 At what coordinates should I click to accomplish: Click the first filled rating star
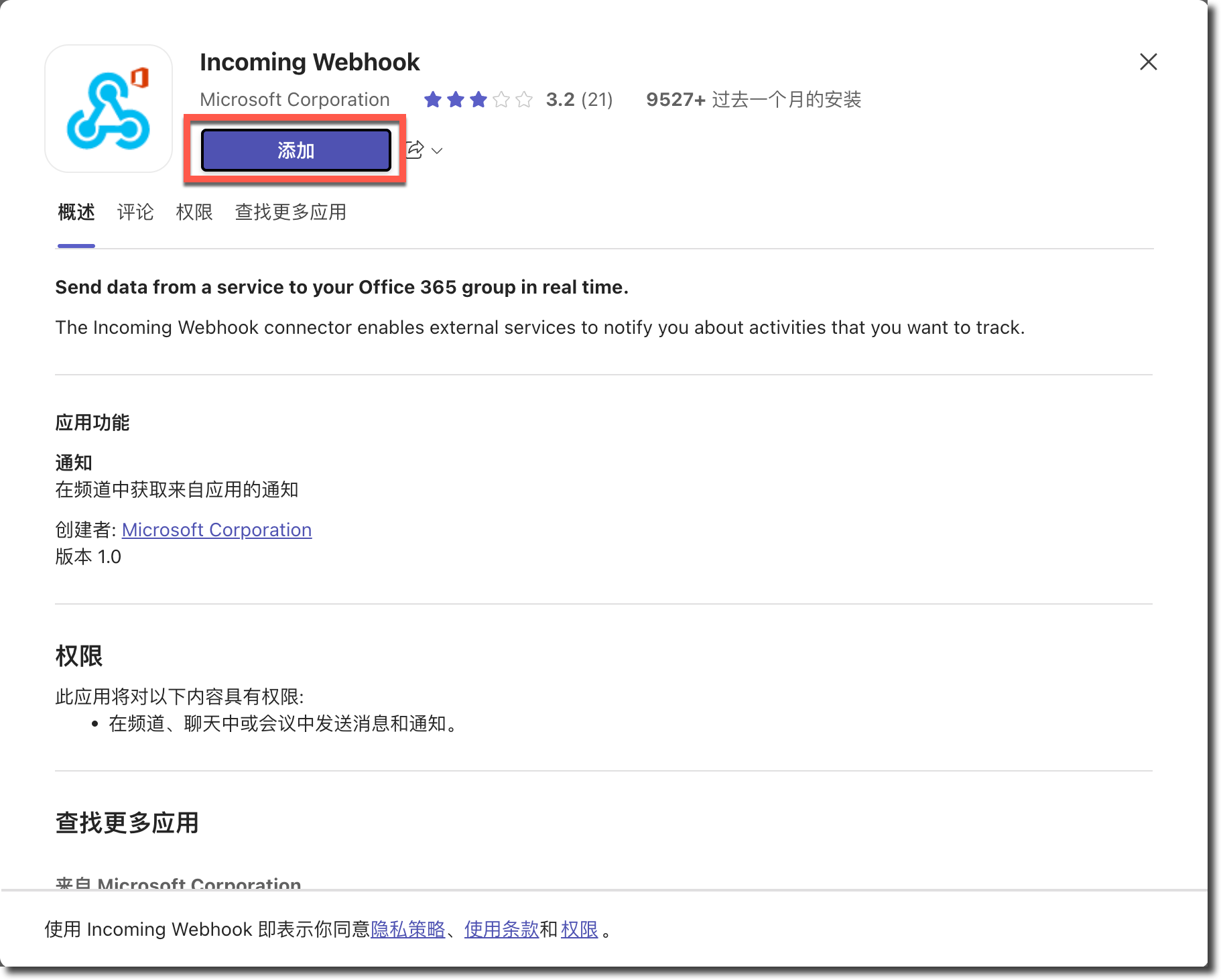[433, 100]
